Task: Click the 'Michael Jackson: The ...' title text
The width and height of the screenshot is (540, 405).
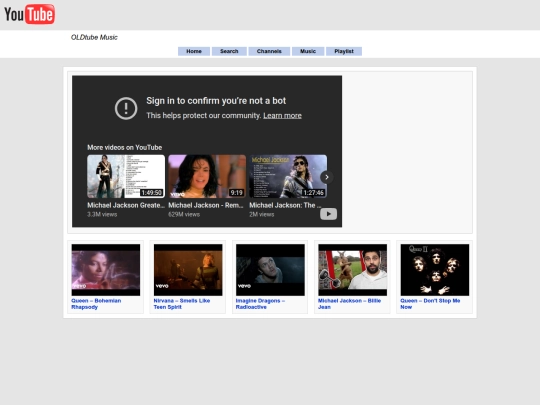Action: [285, 205]
